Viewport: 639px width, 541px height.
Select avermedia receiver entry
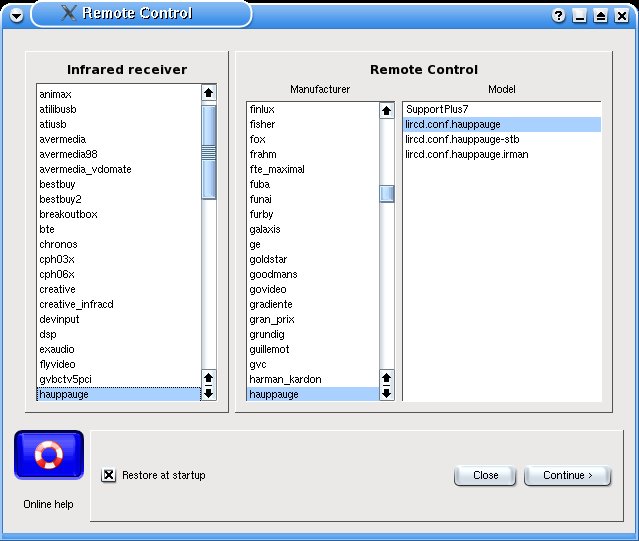[x=119, y=139]
